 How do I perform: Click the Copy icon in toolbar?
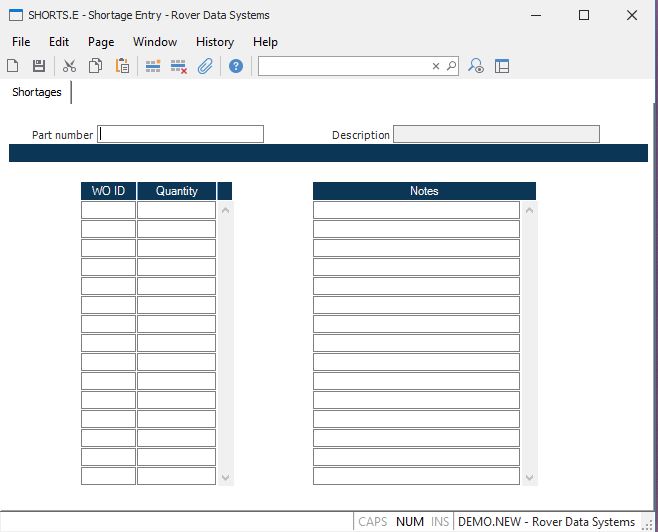coord(95,66)
